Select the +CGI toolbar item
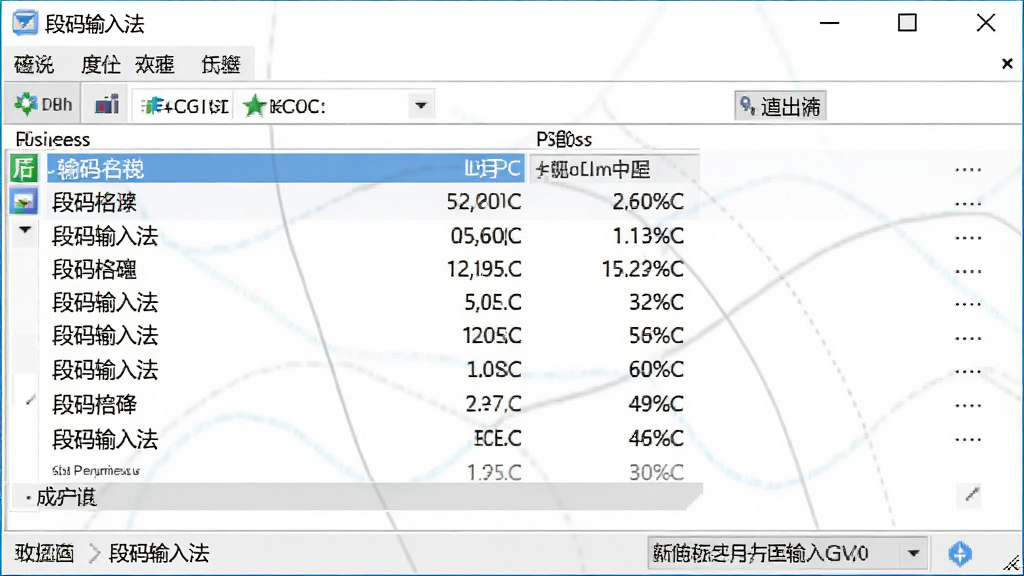The width and height of the screenshot is (1024, 576). (x=184, y=106)
